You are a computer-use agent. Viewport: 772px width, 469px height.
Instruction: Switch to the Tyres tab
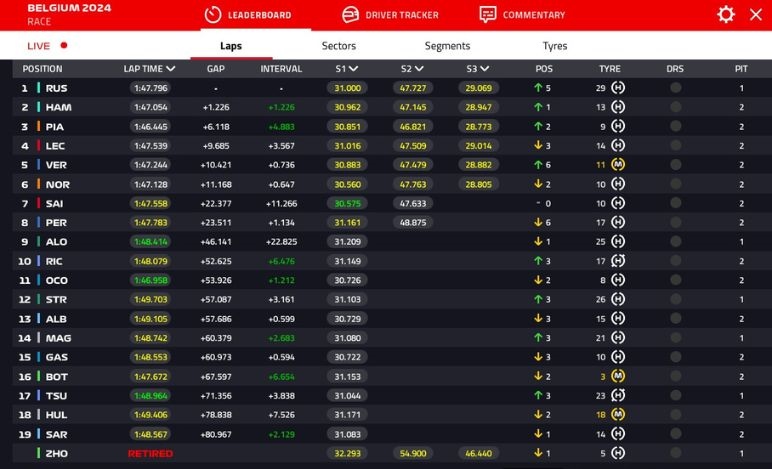tap(554, 46)
